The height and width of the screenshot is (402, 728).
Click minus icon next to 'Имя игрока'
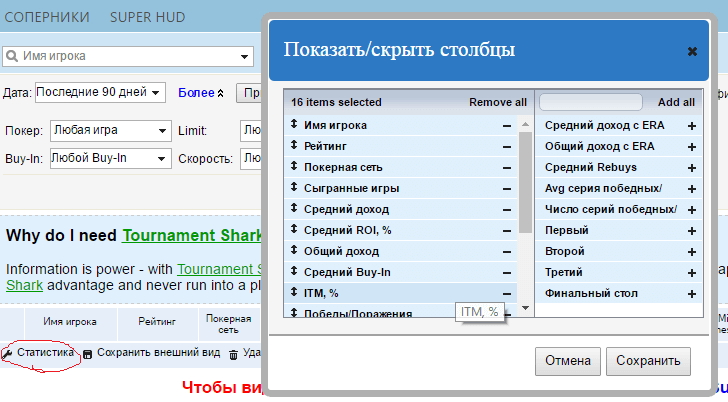pos(507,126)
